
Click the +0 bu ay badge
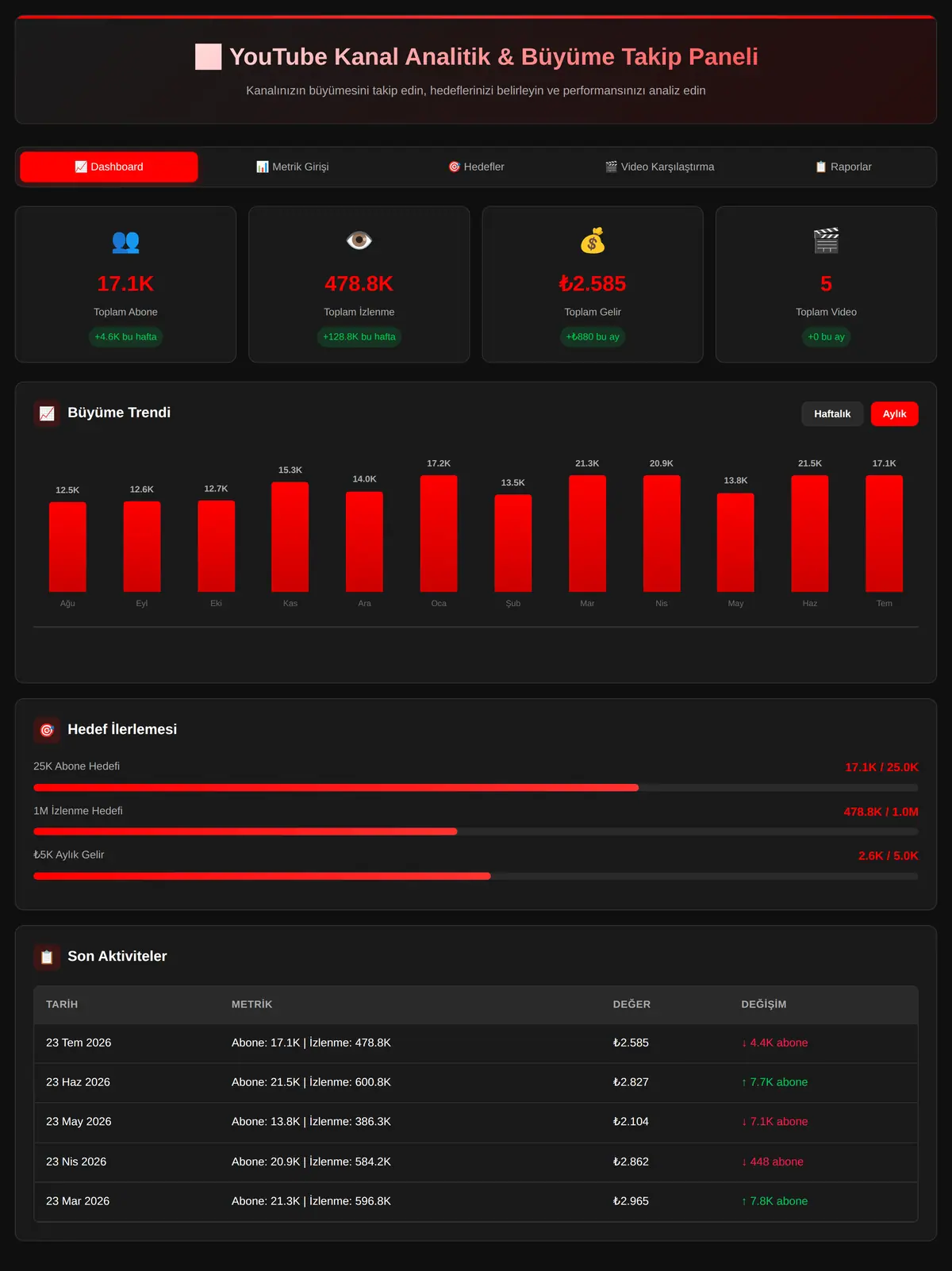(x=826, y=337)
